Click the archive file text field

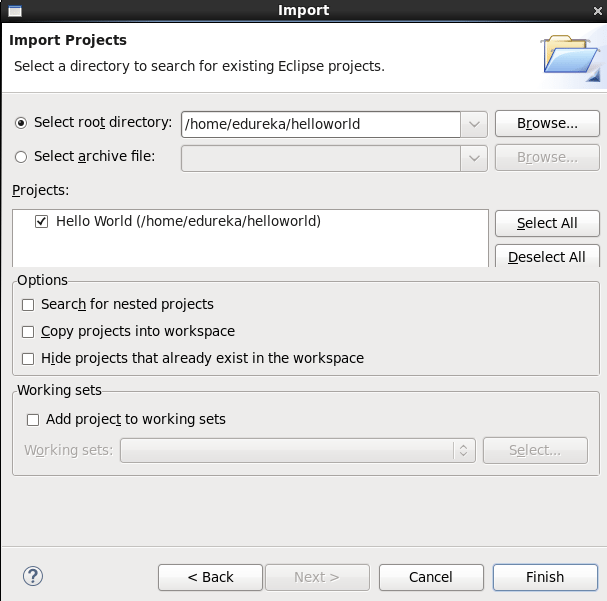click(x=321, y=158)
